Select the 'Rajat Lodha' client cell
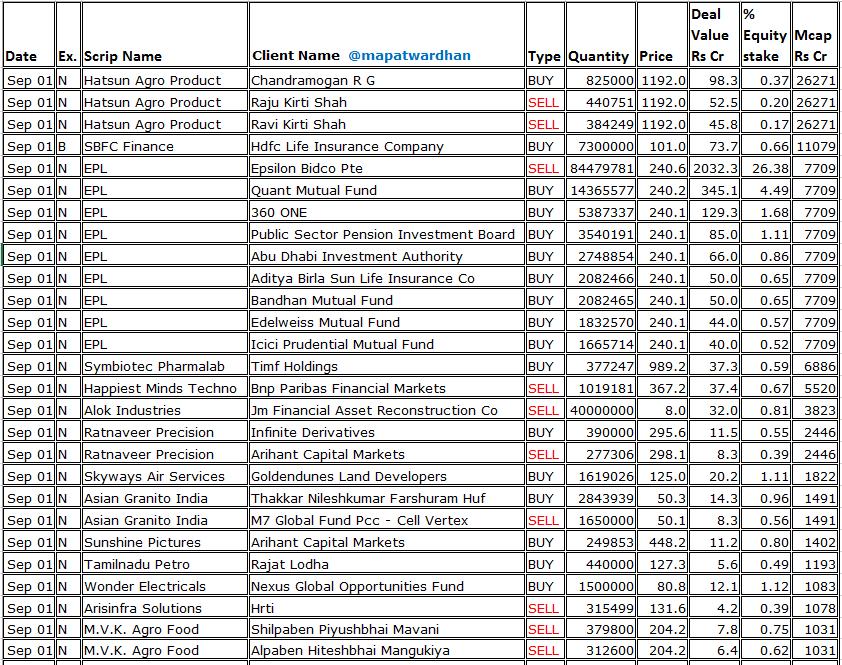842x665 pixels. pyautogui.click(x=387, y=565)
